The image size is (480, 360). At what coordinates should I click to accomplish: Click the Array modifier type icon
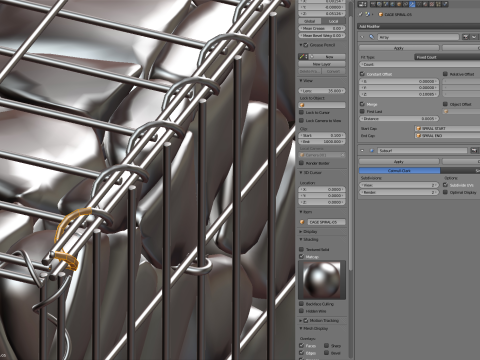372,37
